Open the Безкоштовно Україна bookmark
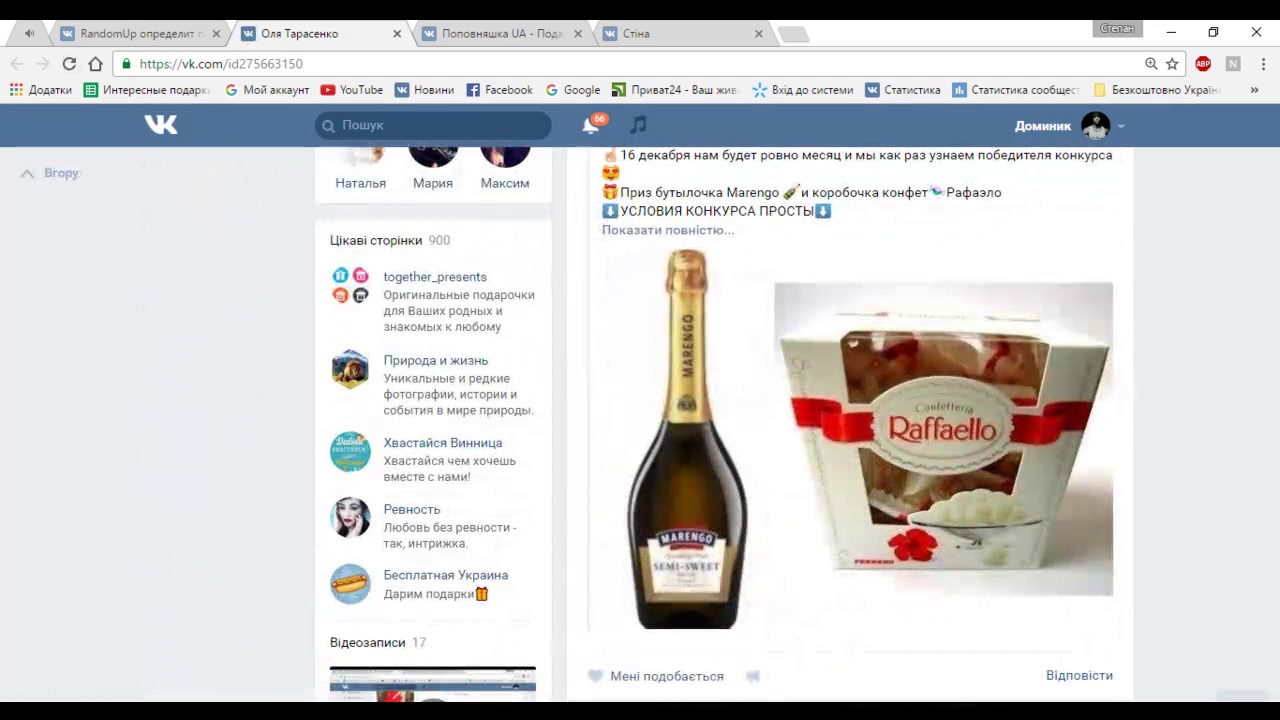Image resolution: width=1280 pixels, height=720 pixels. (1157, 90)
